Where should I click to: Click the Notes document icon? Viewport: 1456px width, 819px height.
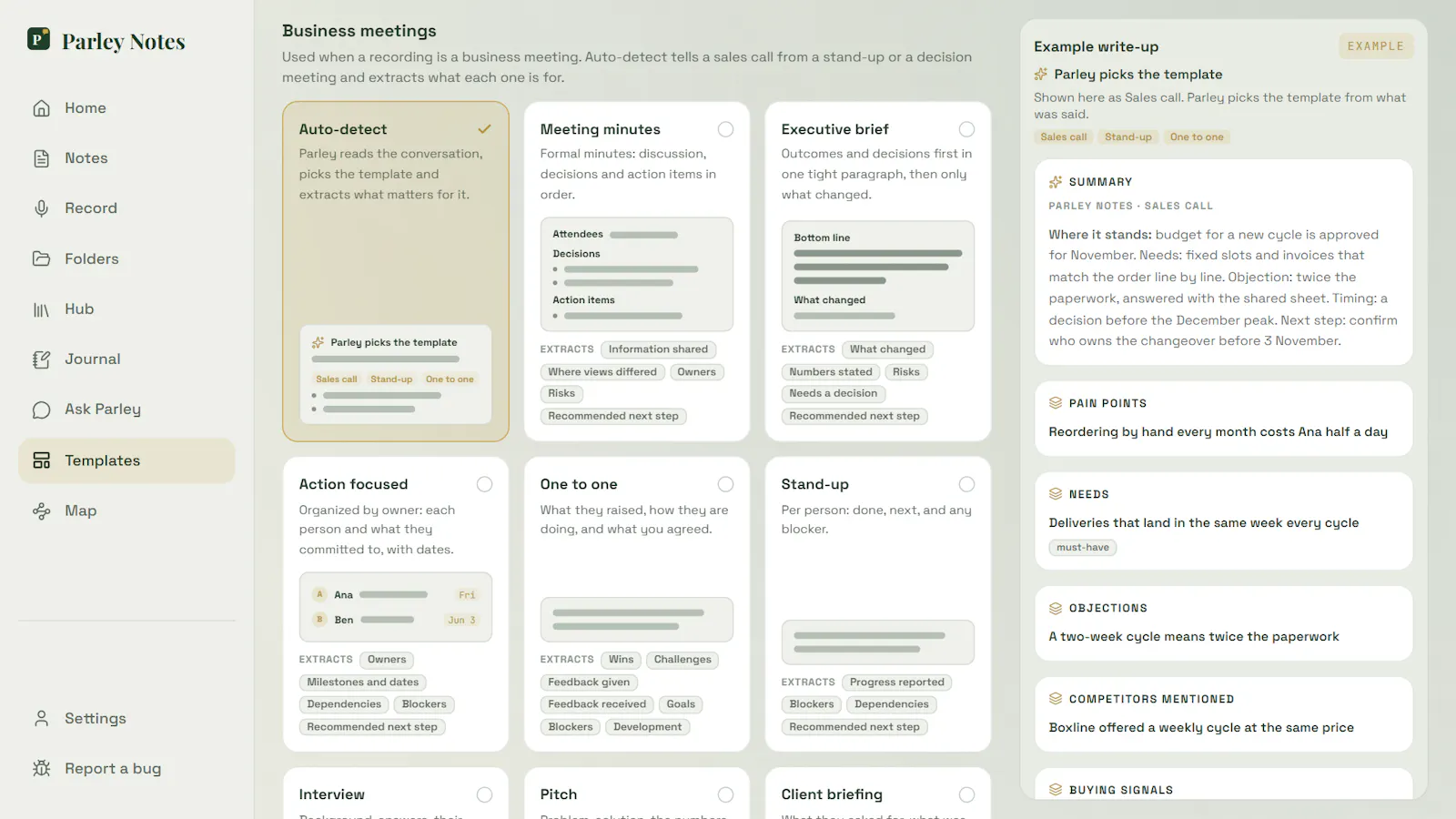(x=42, y=158)
